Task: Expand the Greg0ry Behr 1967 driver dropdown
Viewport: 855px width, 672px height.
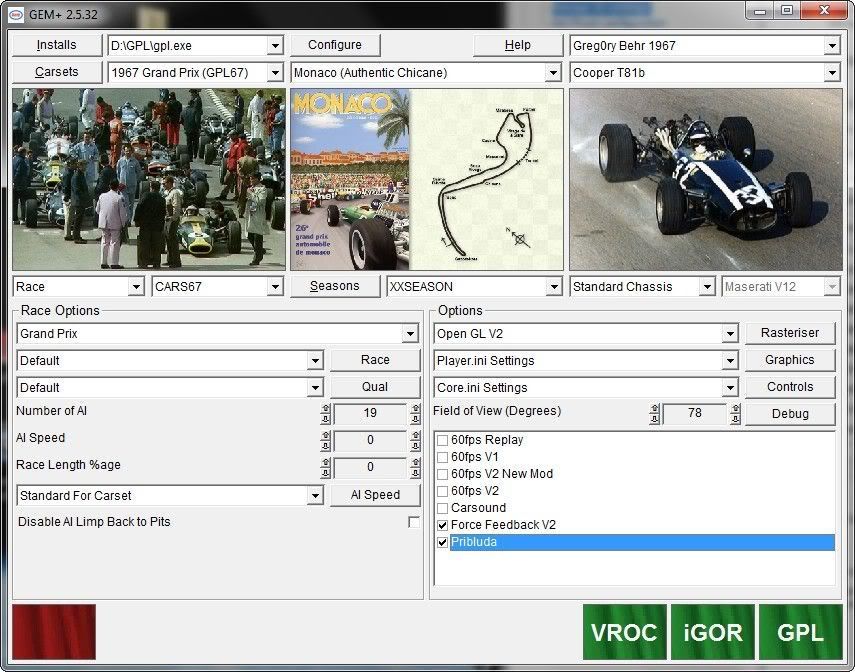Action: (x=832, y=46)
